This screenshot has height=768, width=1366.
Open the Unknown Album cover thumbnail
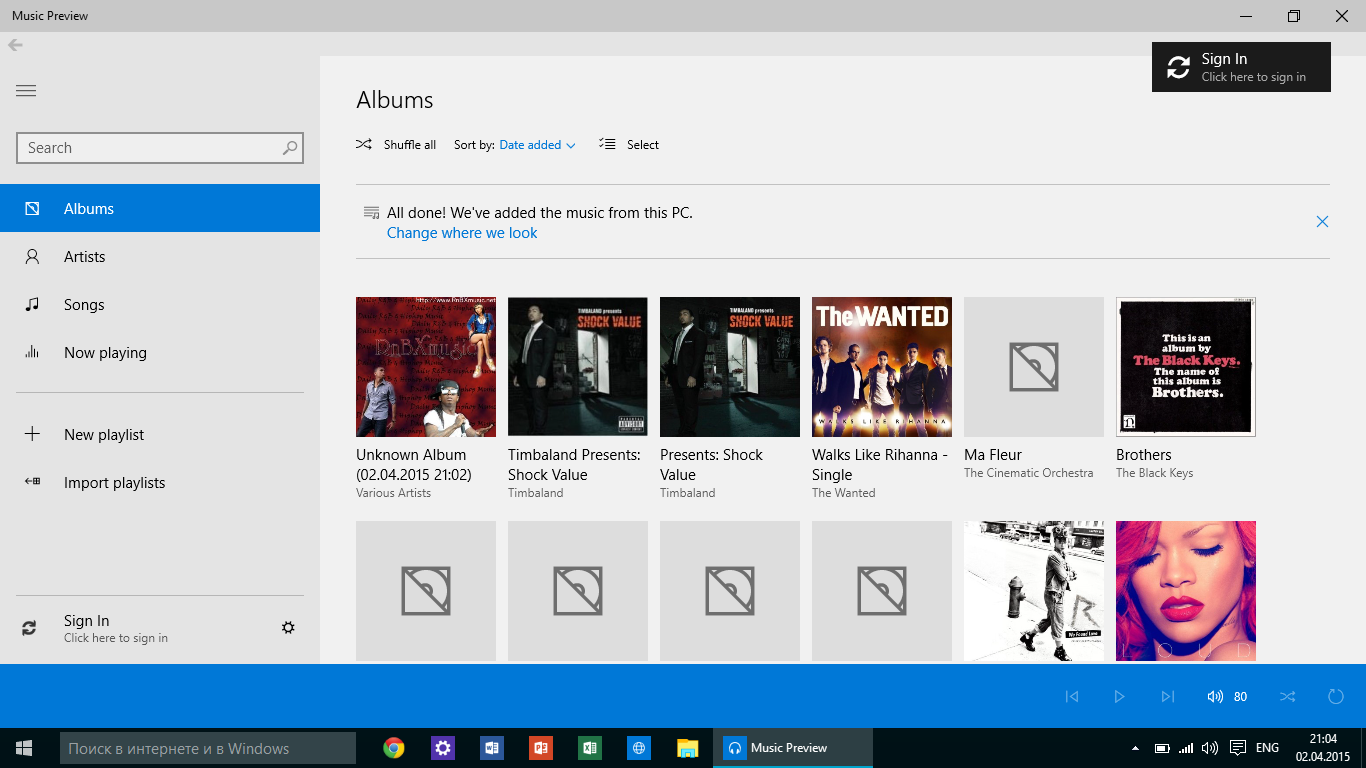(426, 367)
